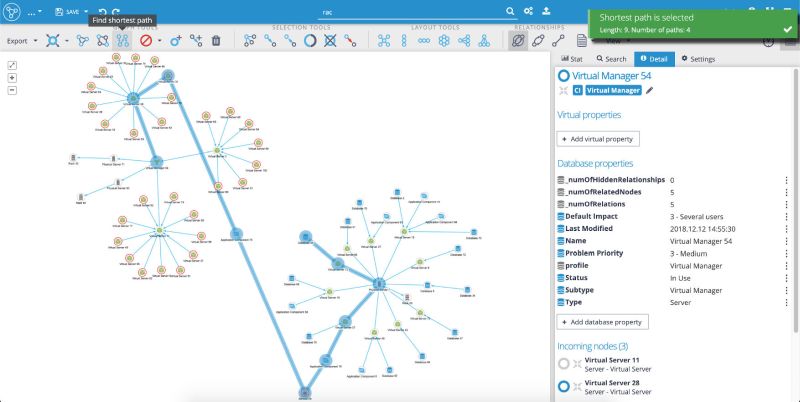
Task: Toggle the second relationships link mode
Action: click(x=538, y=41)
